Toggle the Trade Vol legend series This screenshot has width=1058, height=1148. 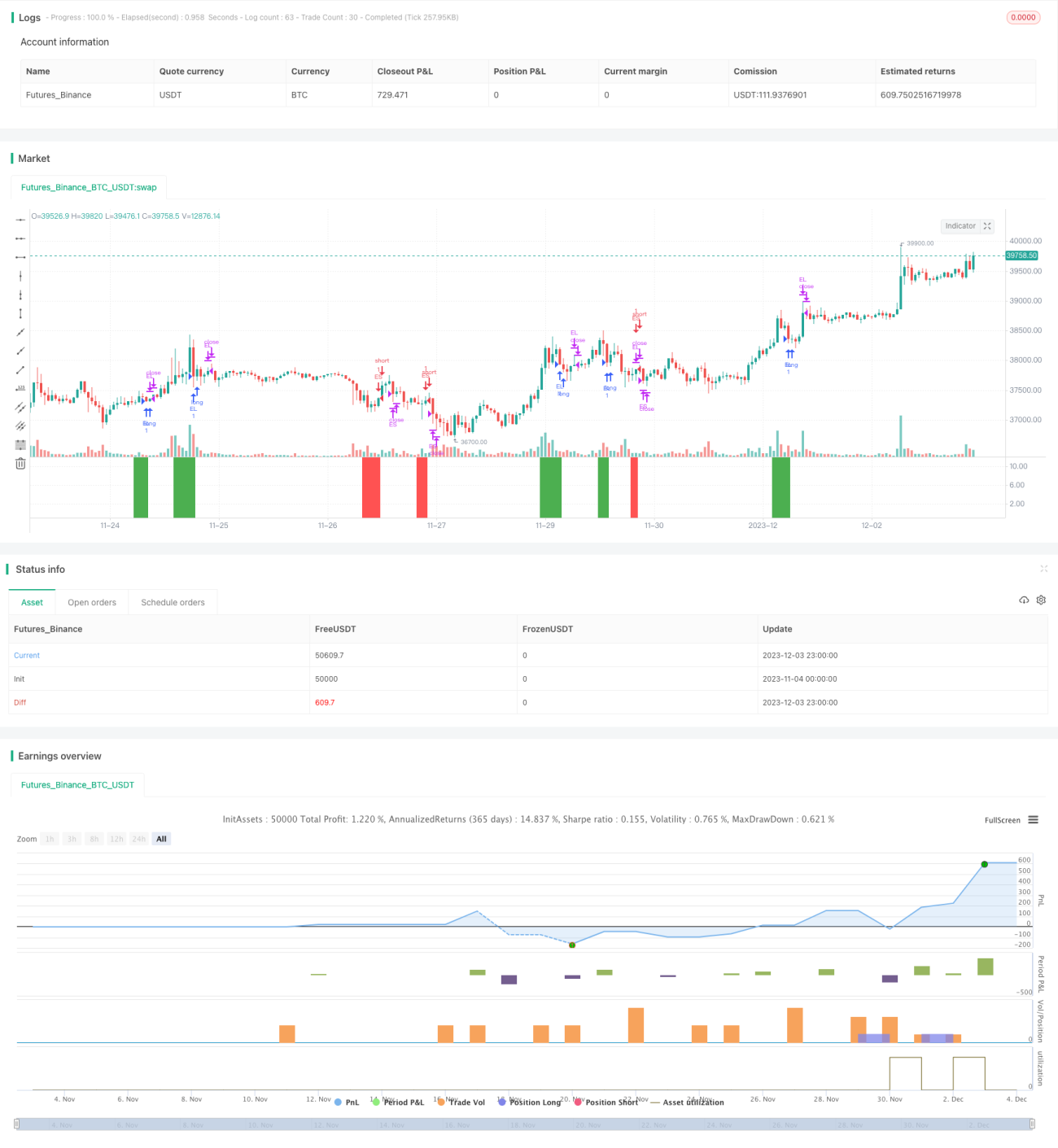[461, 1102]
